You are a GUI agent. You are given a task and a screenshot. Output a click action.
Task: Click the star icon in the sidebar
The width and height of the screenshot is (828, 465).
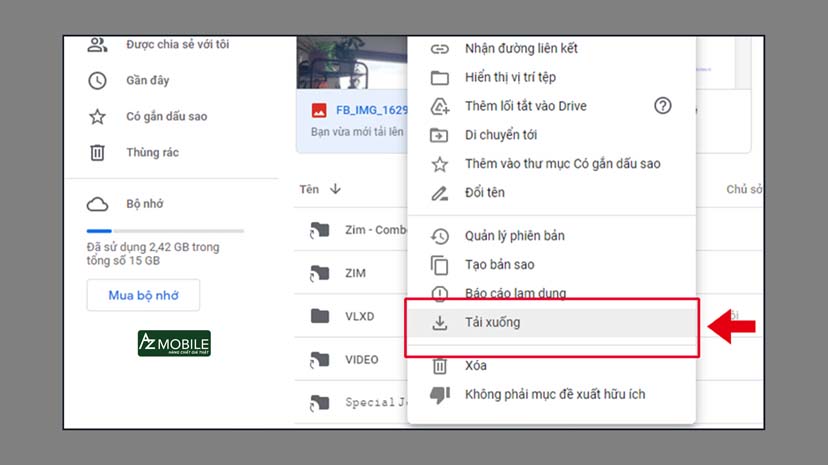pyautogui.click(x=97, y=117)
